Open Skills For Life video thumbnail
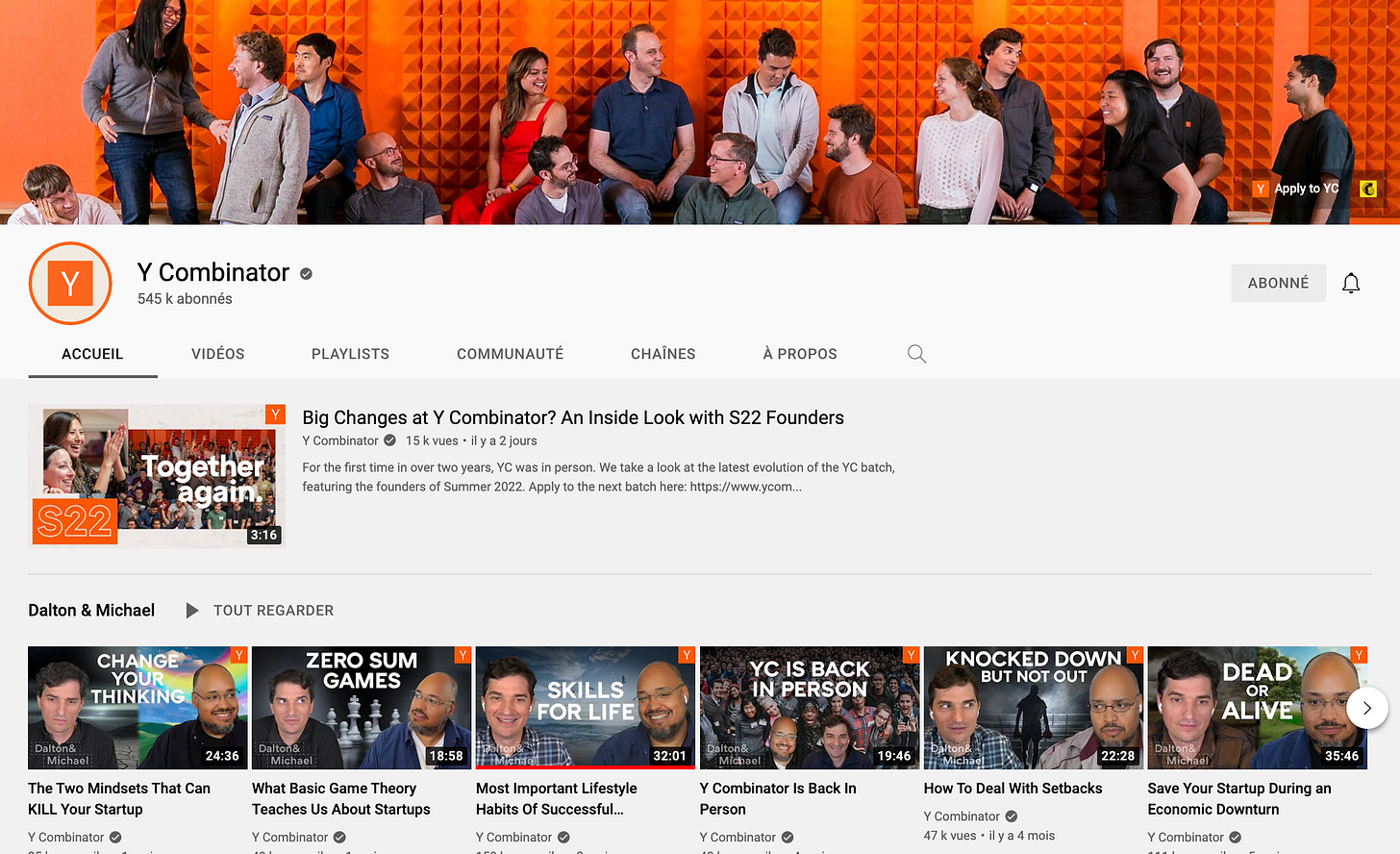This screenshot has width=1400, height=854. pos(586,708)
